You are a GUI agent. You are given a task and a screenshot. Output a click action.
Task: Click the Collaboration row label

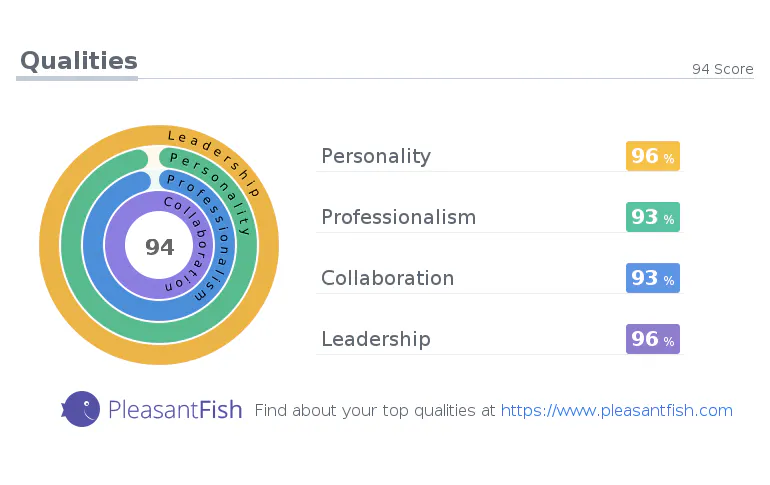(x=387, y=278)
